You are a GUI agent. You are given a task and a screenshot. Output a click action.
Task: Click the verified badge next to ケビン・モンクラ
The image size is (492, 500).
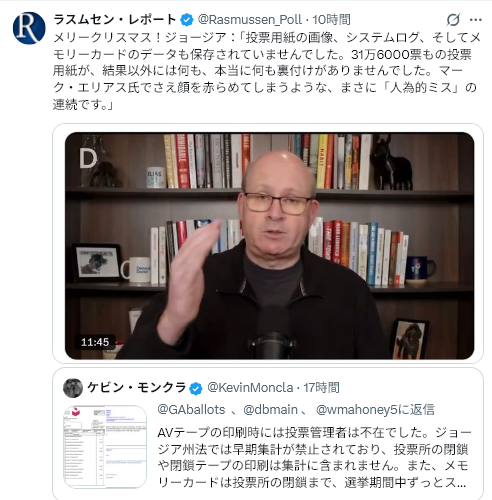pos(196,388)
